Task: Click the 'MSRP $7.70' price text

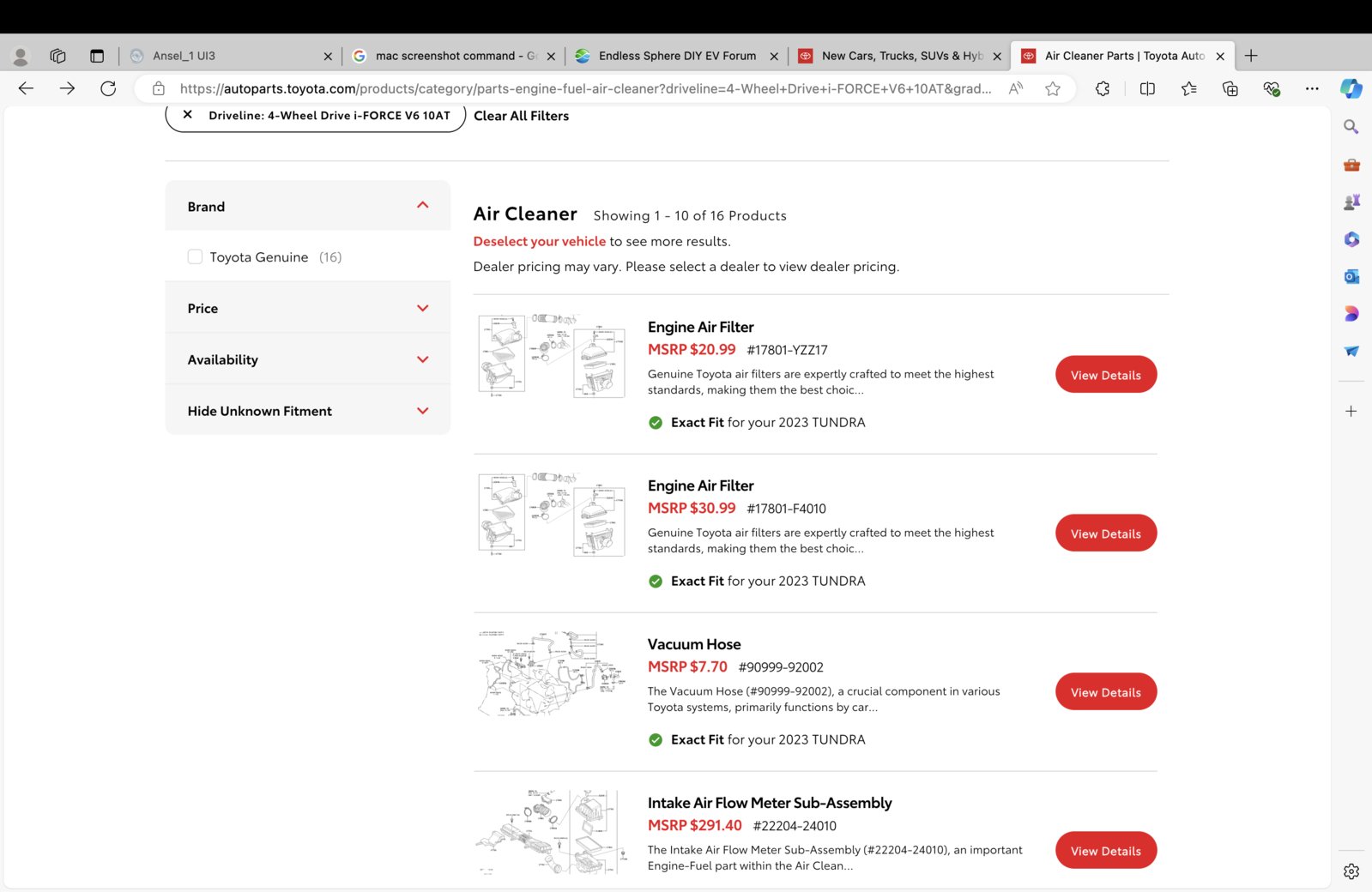Action: tap(687, 666)
